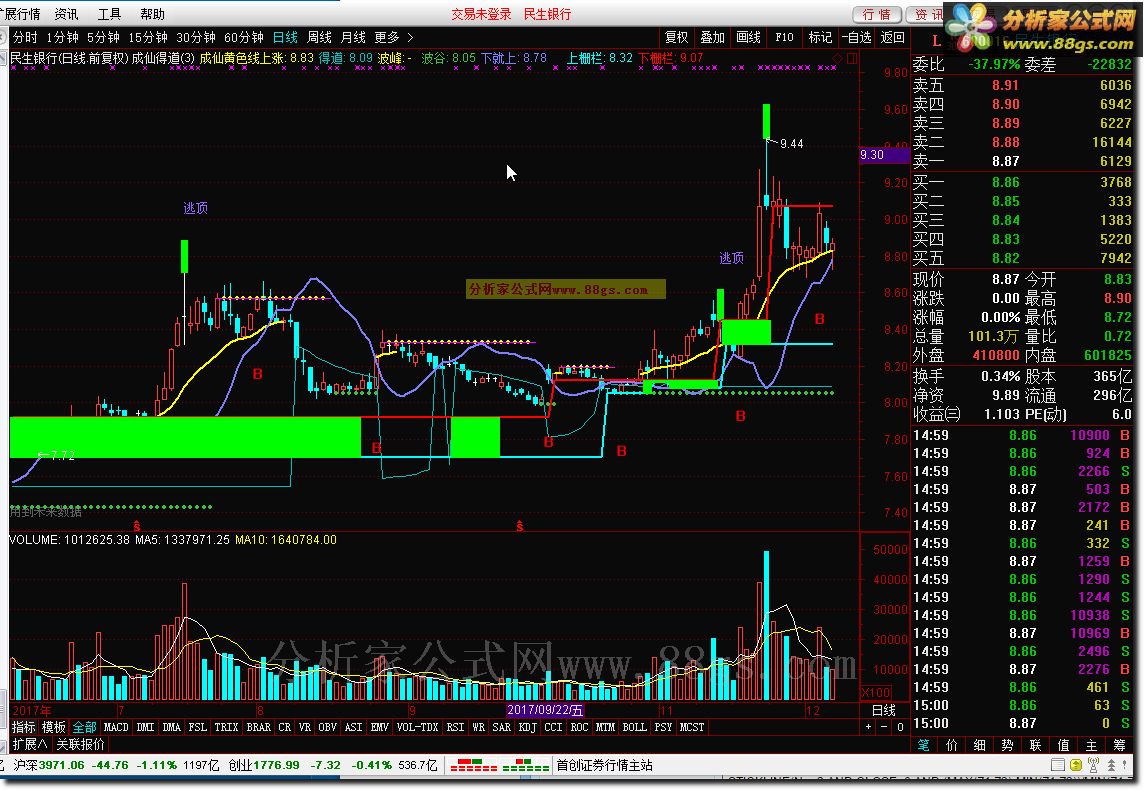The image size is (1145, 790).
Task: Switch to the 分时 chart period
Action: [x=26, y=37]
